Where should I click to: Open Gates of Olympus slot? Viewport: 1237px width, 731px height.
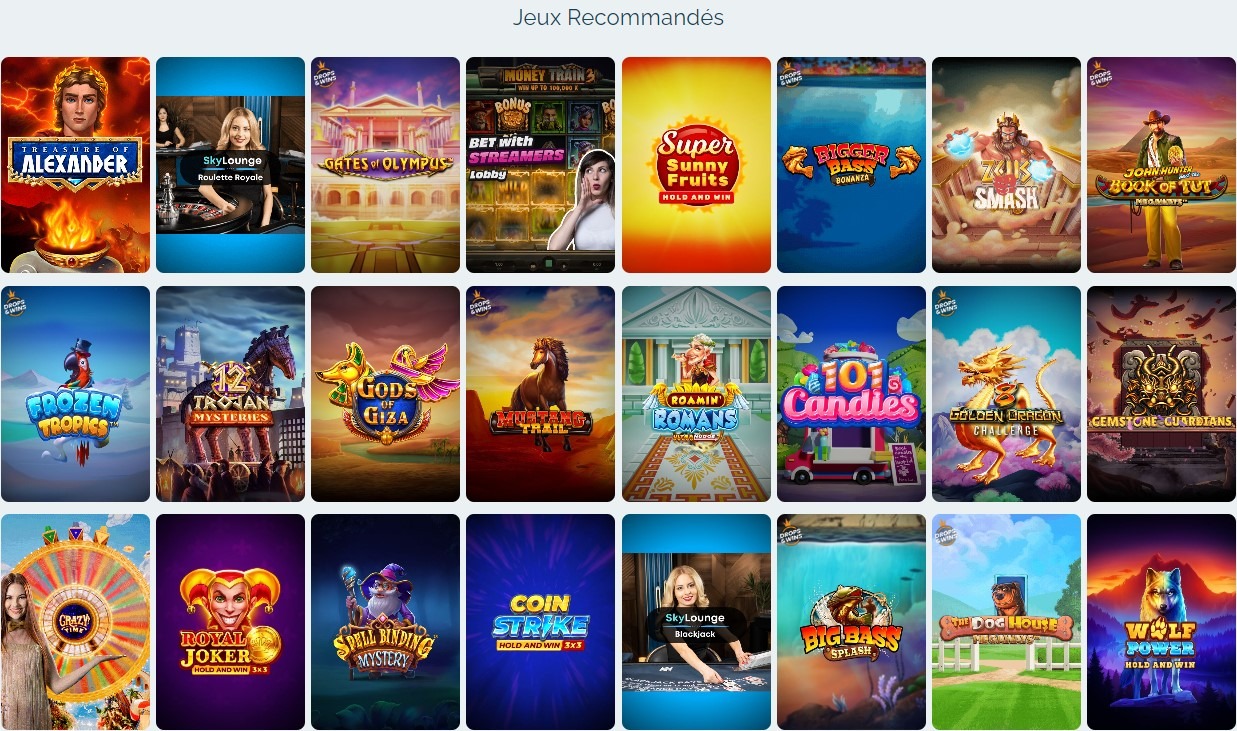385,165
